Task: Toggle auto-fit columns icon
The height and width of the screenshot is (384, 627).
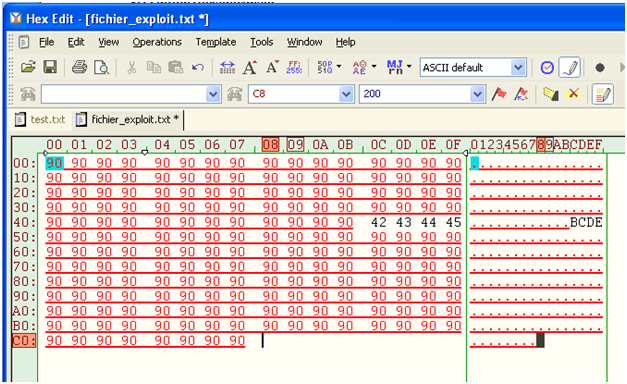Action: (227, 67)
